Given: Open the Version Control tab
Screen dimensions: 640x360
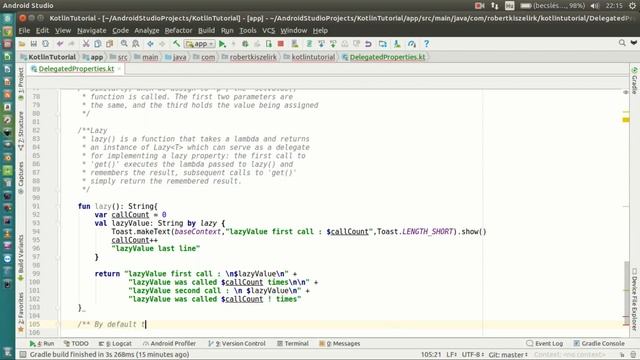Looking at the screenshot, I should coord(237,344).
